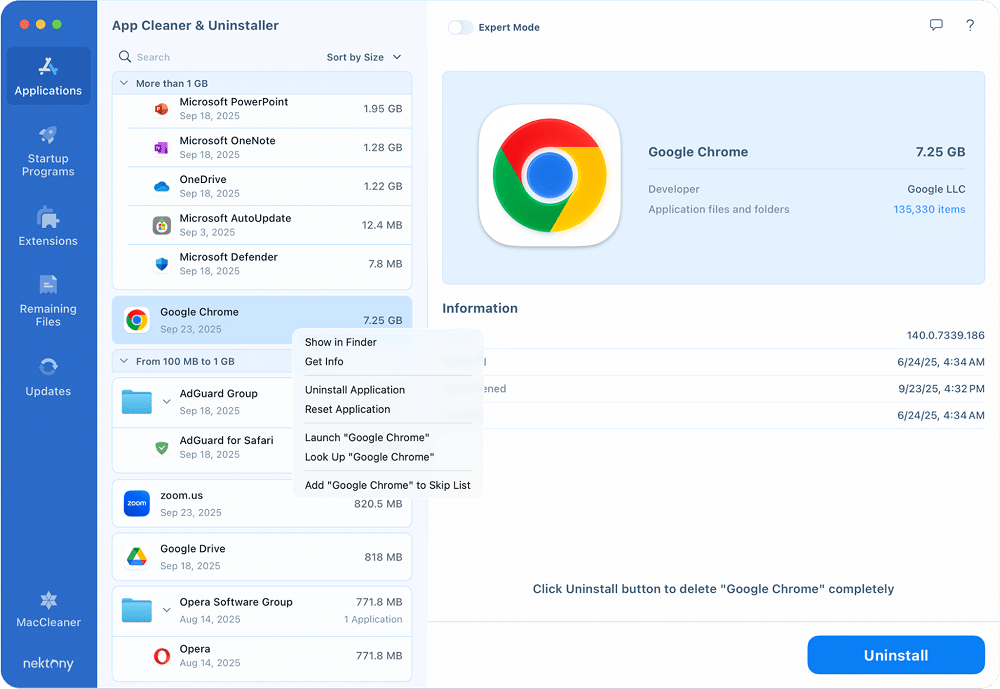Choose Reset Application in context menu
Image resolution: width=1000 pixels, height=689 pixels.
click(x=348, y=409)
